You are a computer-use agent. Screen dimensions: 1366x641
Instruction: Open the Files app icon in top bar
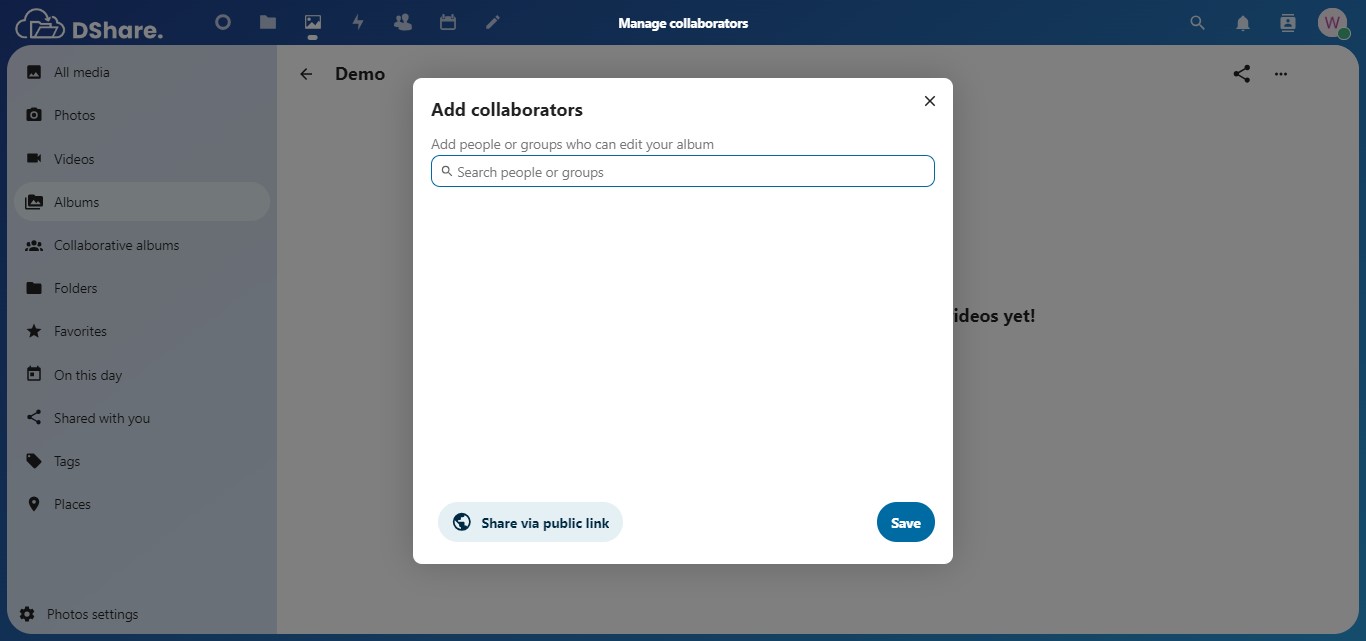coord(268,22)
